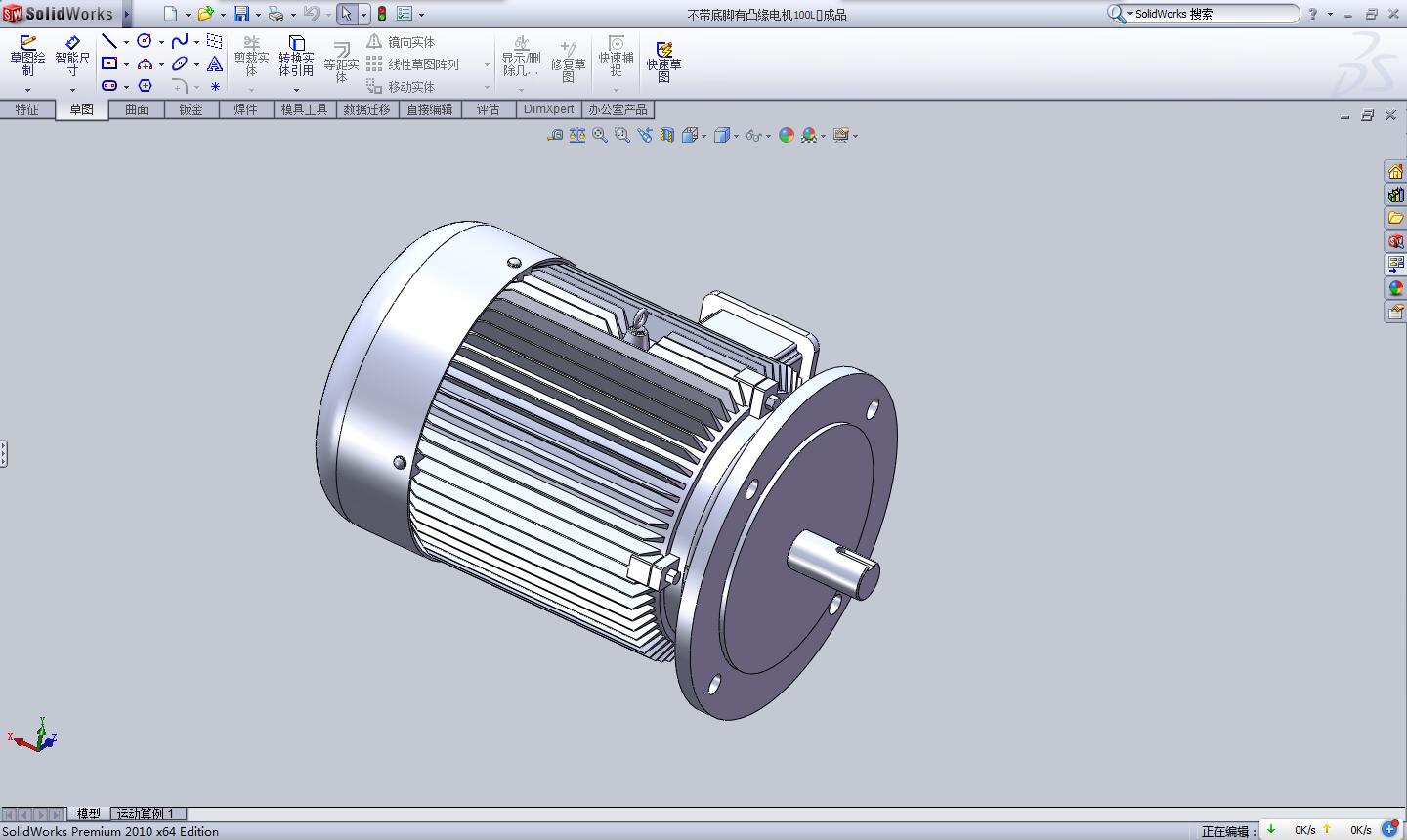Click the Measure tape icon in view toolbar

pos(555,135)
